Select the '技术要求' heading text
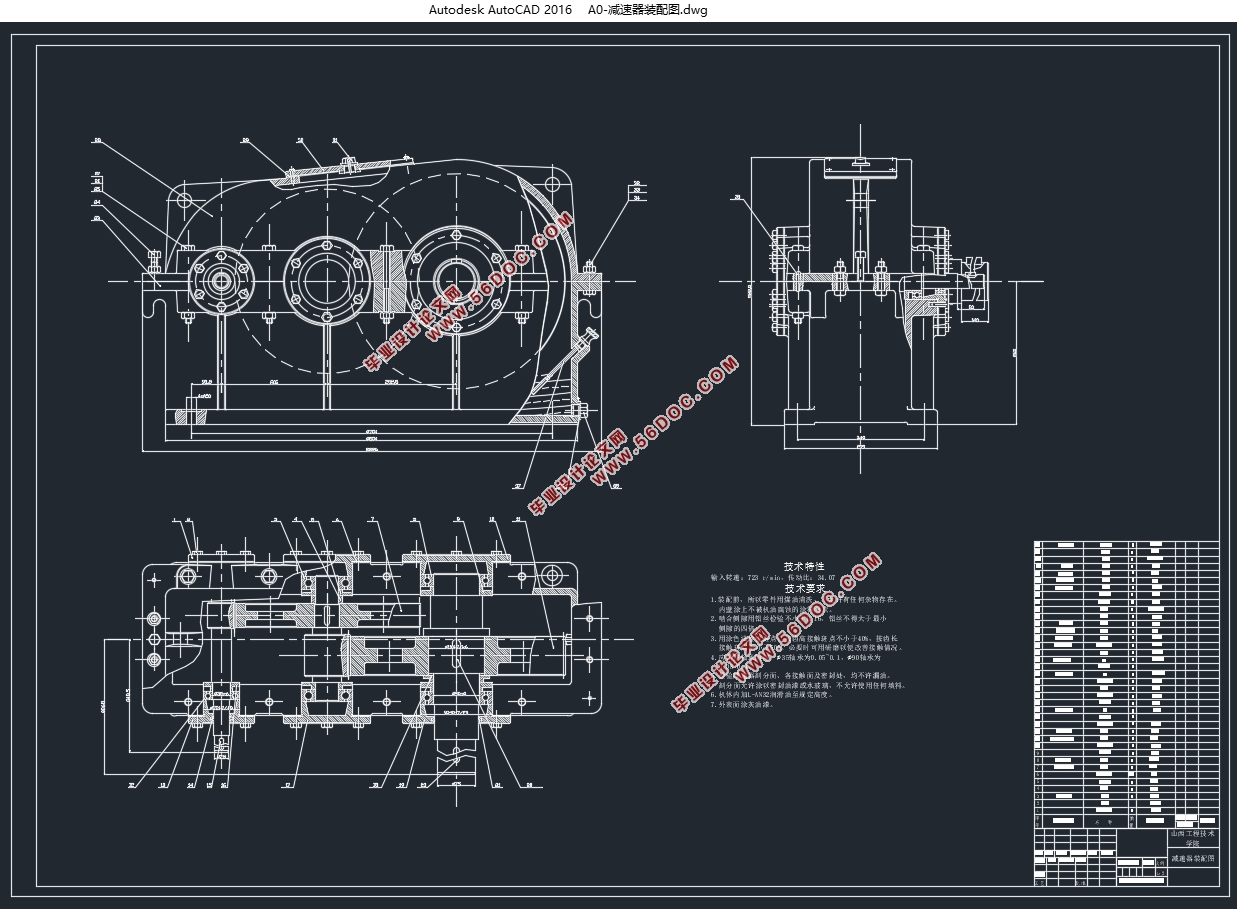 (x=803, y=588)
